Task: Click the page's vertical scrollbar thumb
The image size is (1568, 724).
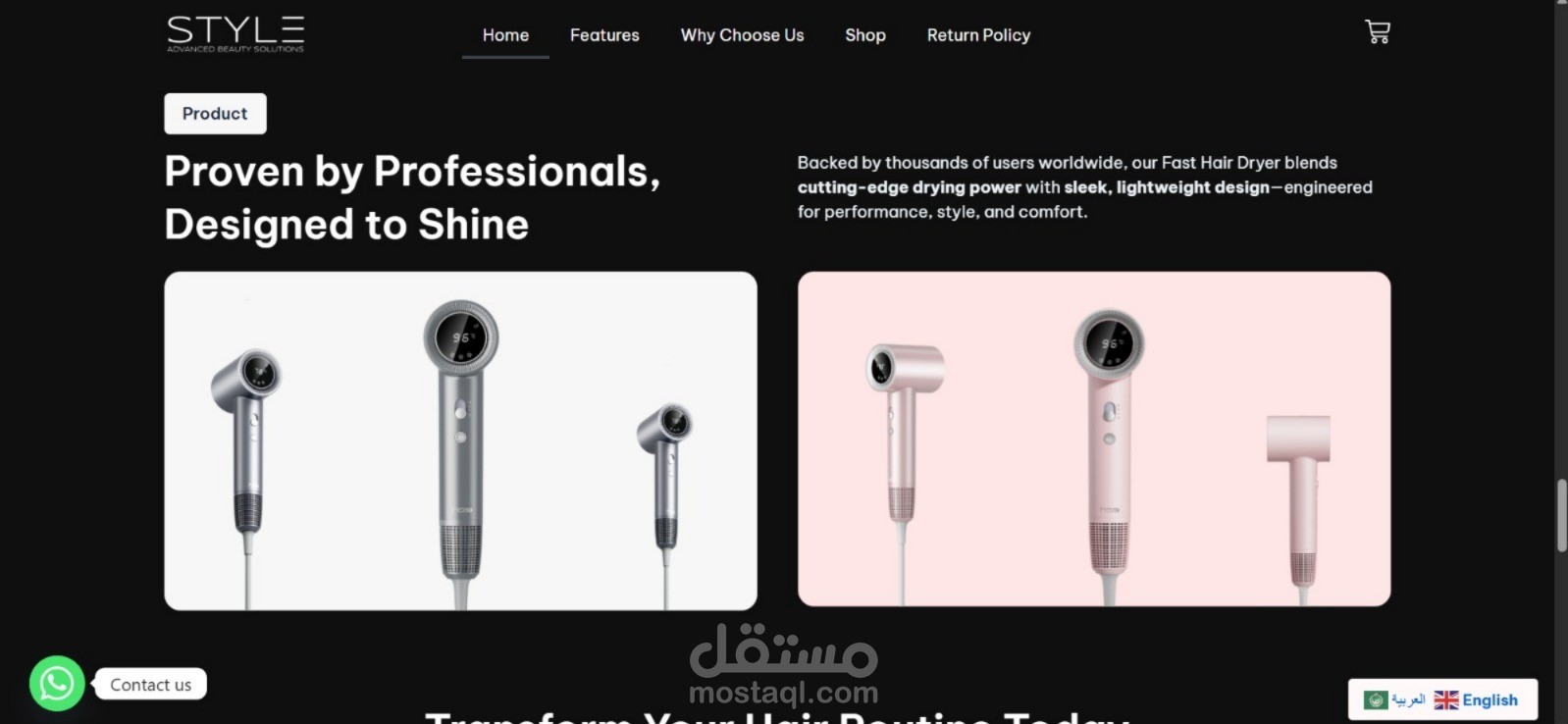Action: 1560,515
